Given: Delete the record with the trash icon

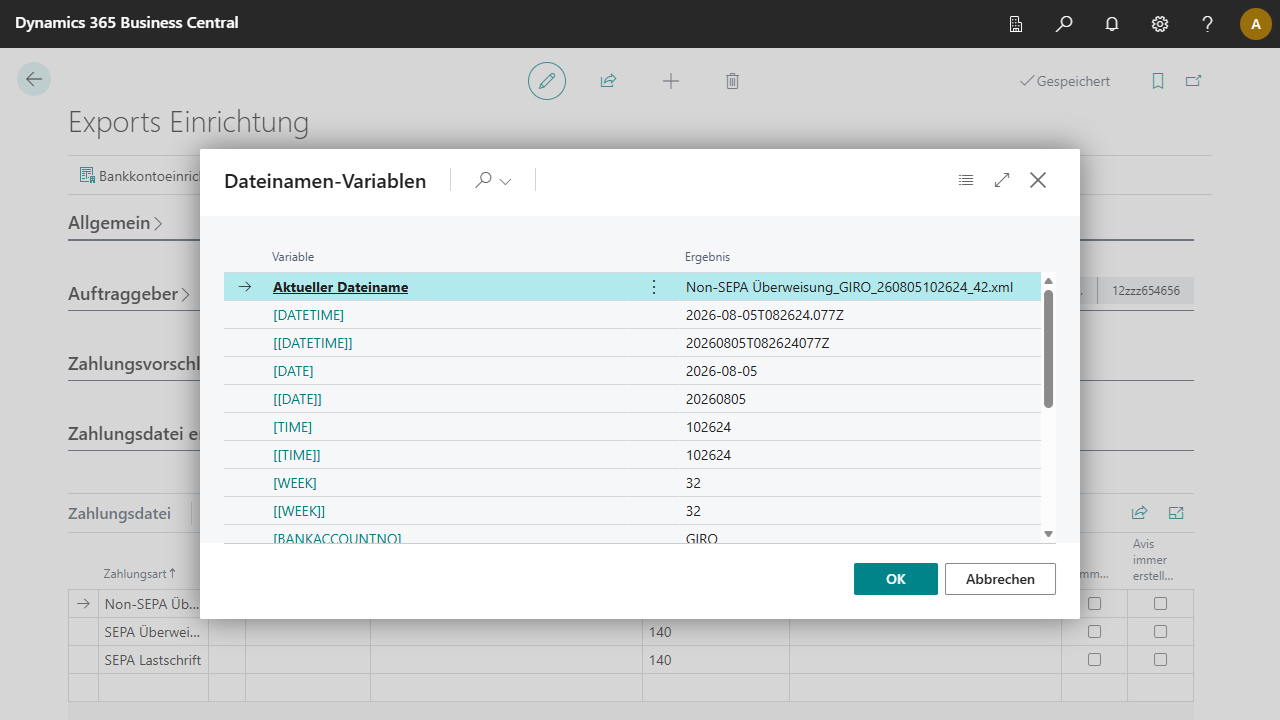Looking at the screenshot, I should point(732,81).
